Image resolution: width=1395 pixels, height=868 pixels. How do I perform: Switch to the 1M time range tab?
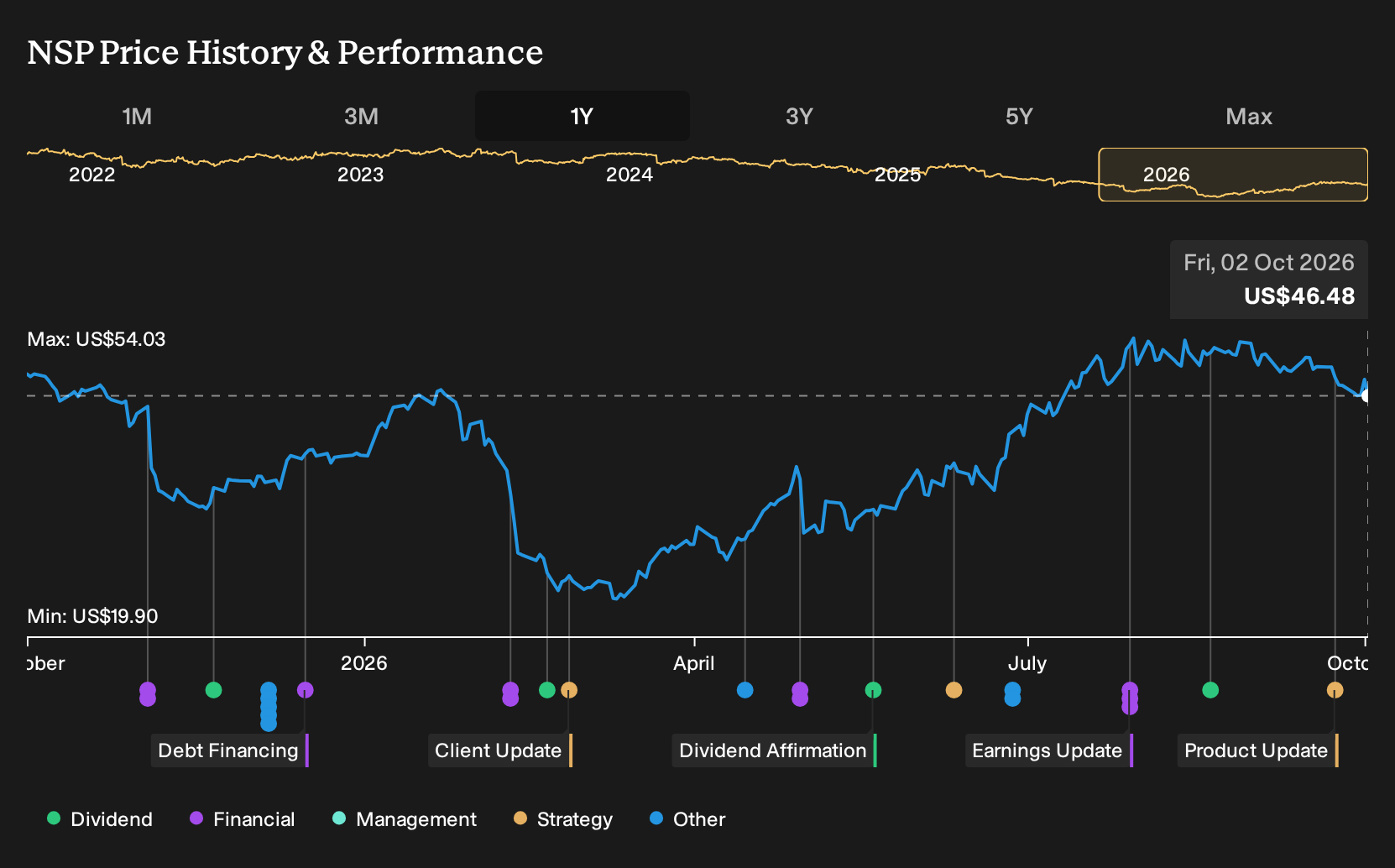click(137, 116)
